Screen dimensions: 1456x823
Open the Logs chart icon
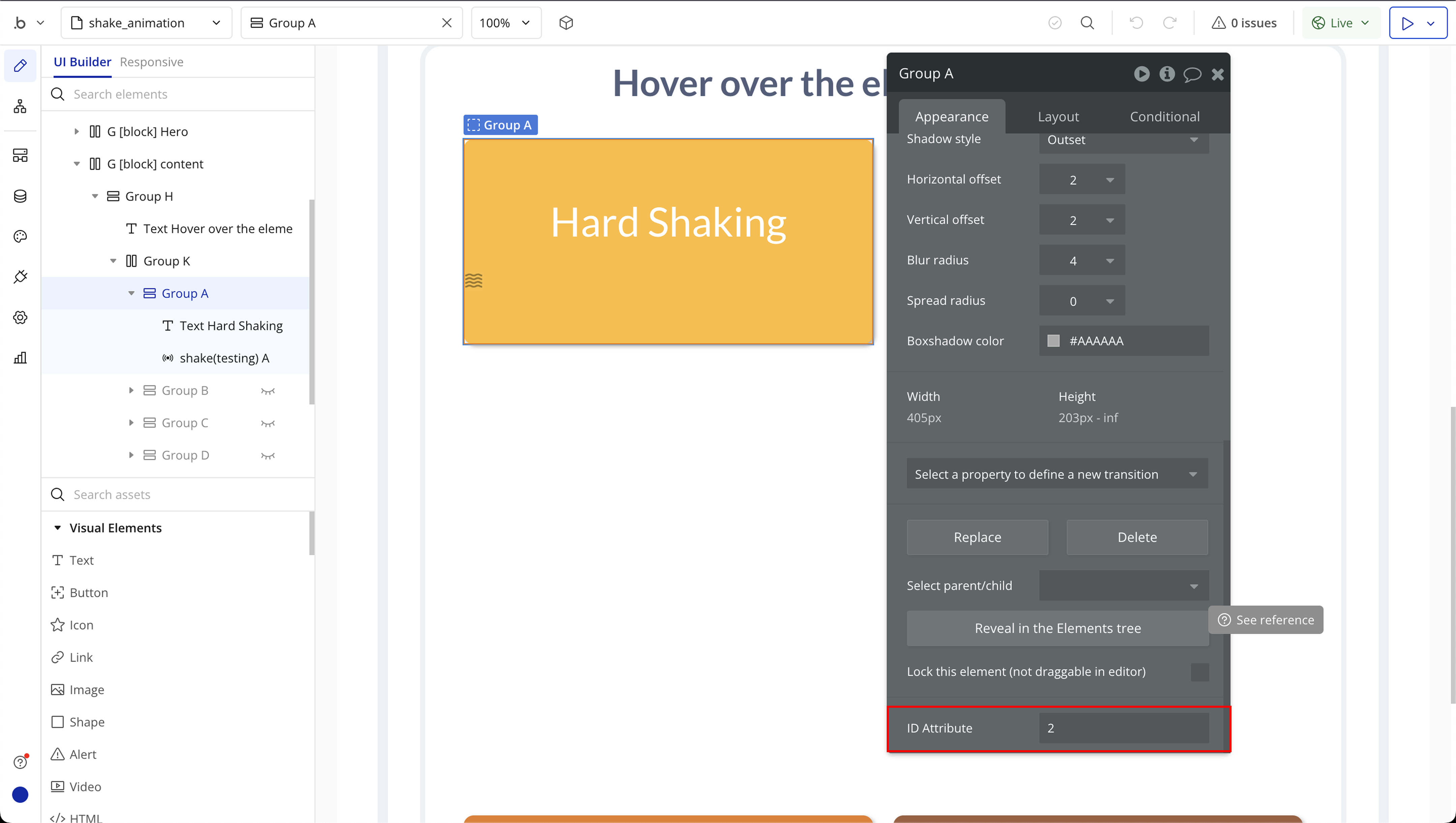click(20, 358)
